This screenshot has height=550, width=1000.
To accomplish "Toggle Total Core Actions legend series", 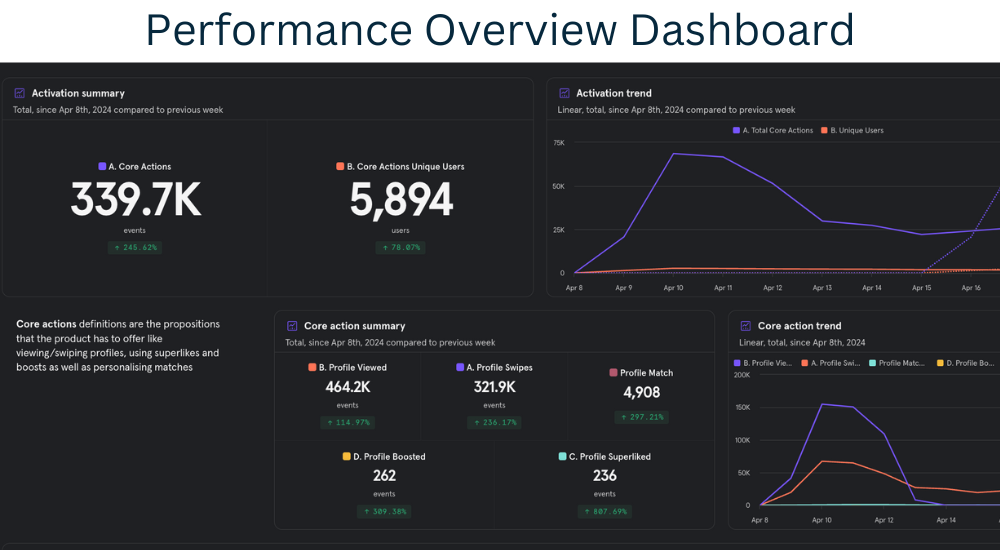I will [772, 130].
